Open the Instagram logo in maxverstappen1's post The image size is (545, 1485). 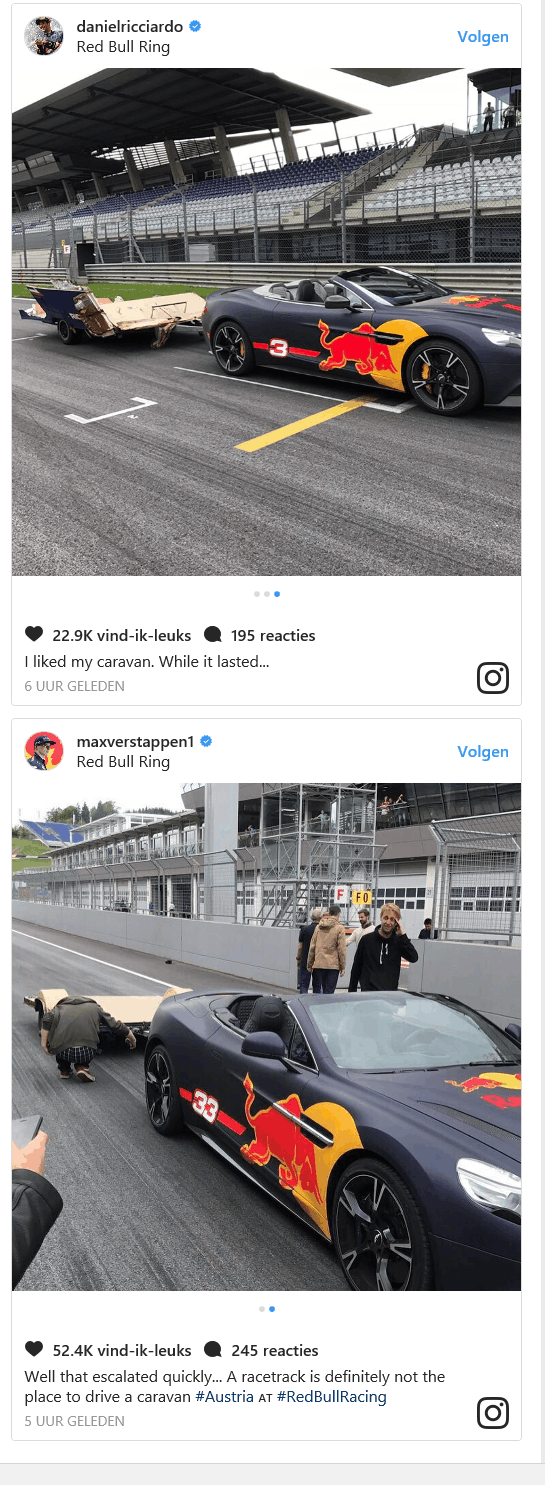493,1413
